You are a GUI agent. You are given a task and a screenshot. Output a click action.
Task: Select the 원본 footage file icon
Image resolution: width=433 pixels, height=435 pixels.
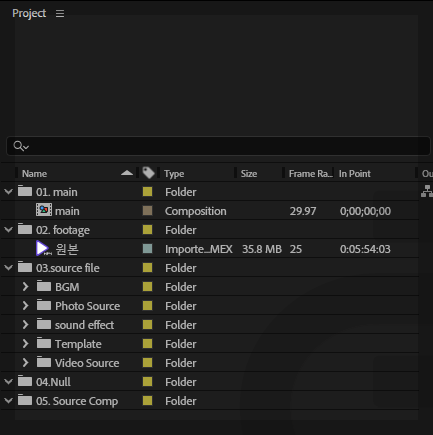44,249
